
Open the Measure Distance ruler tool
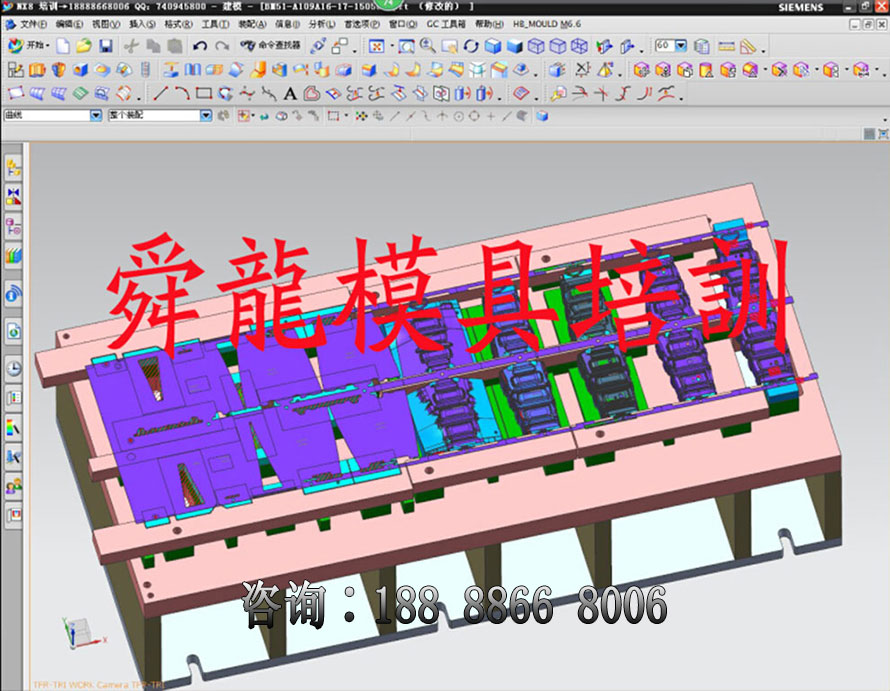(727, 46)
